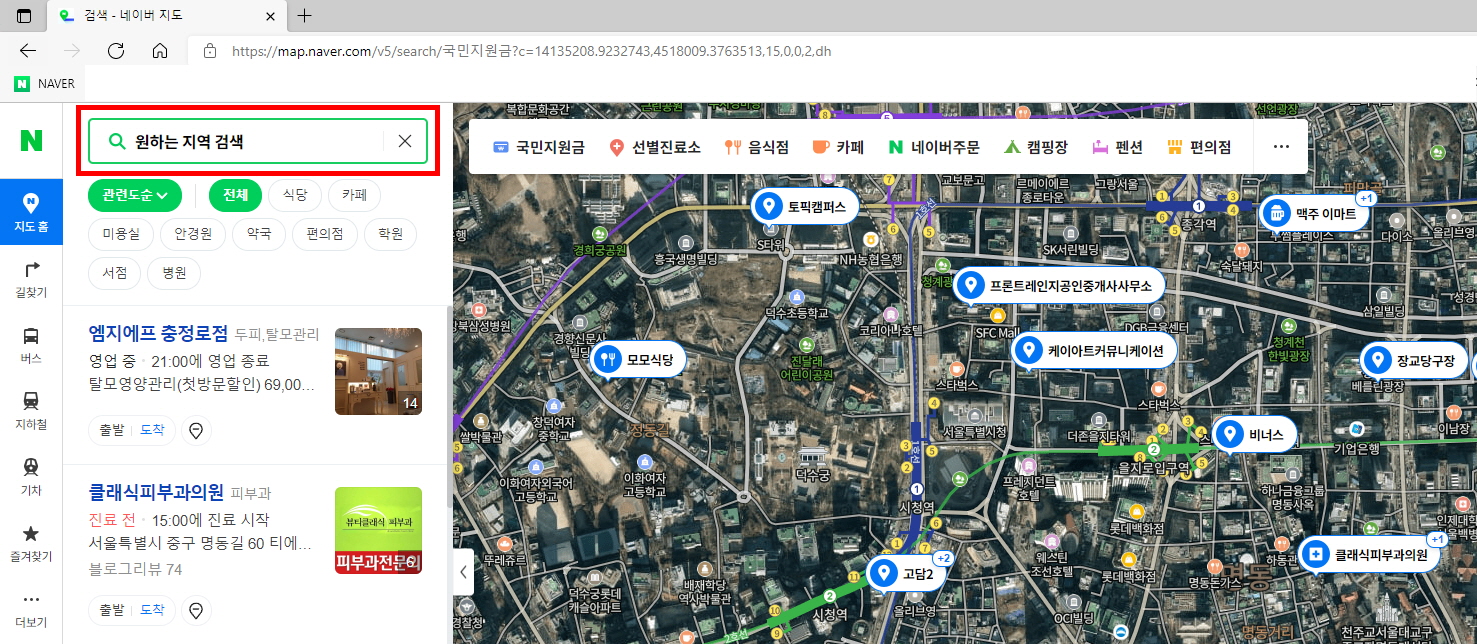Select 펜션 map category
Screen dimensions: 1477x644
[x=1118, y=147]
